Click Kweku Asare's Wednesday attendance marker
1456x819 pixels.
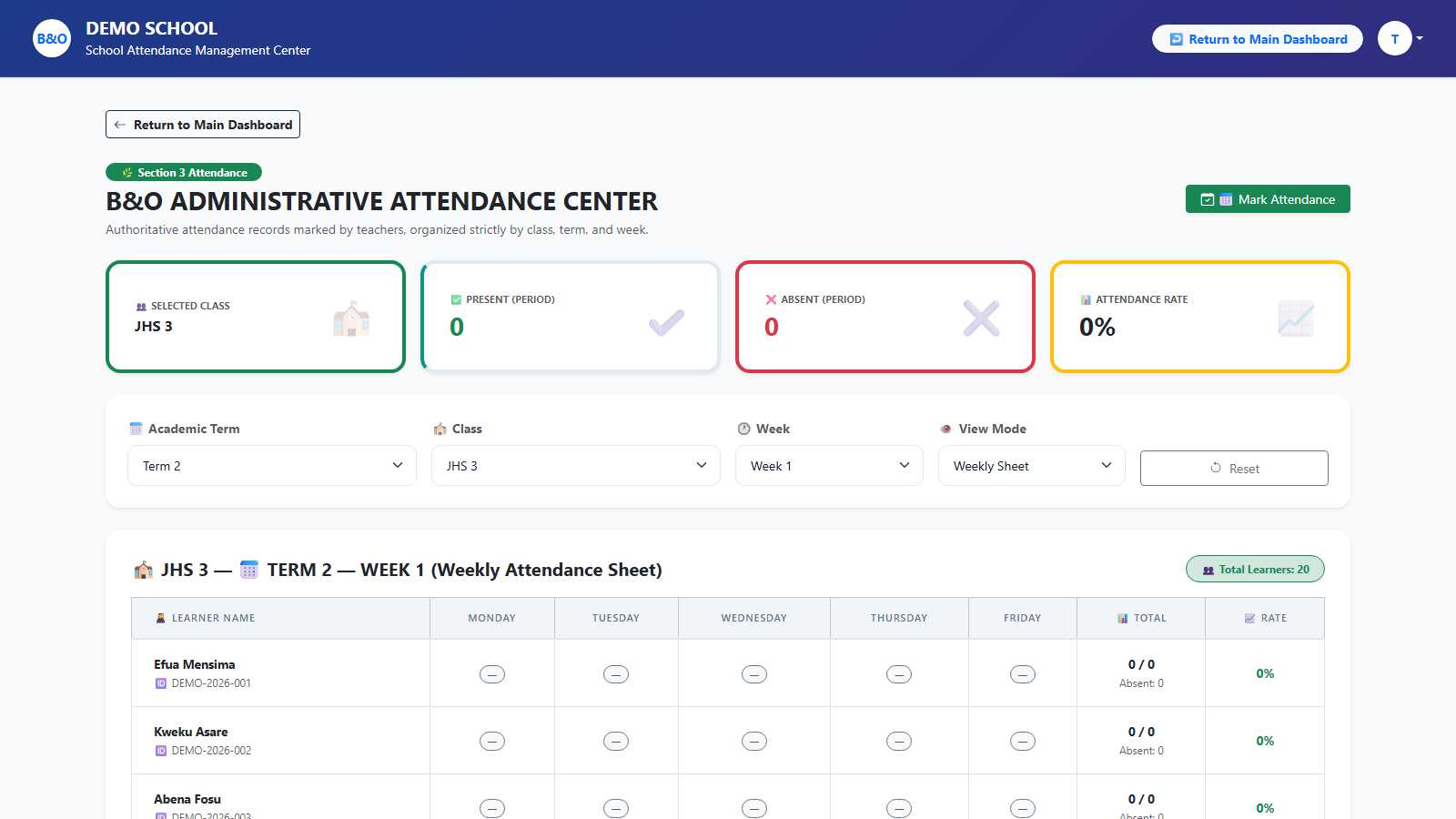[x=754, y=742]
